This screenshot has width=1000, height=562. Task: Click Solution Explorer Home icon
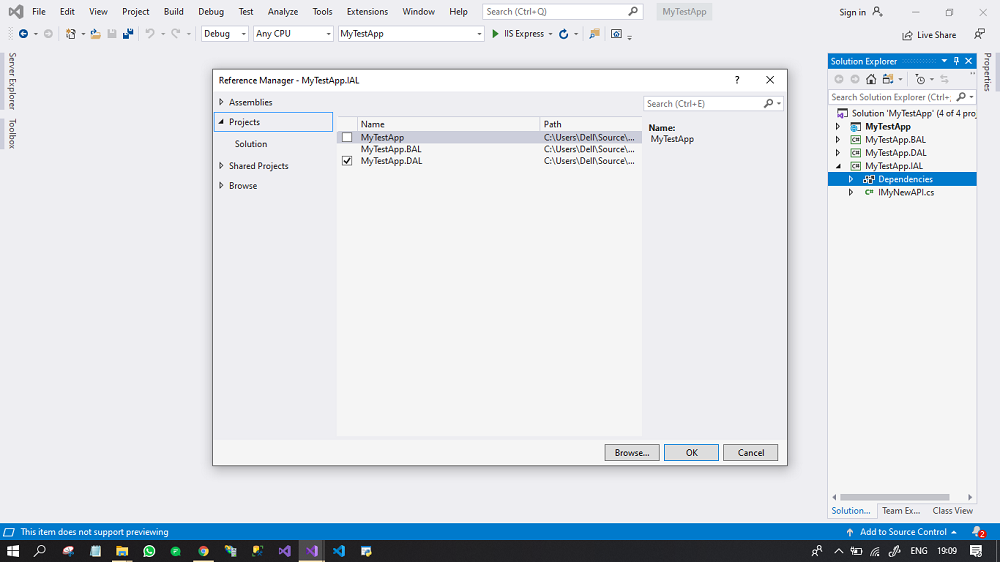point(871,79)
